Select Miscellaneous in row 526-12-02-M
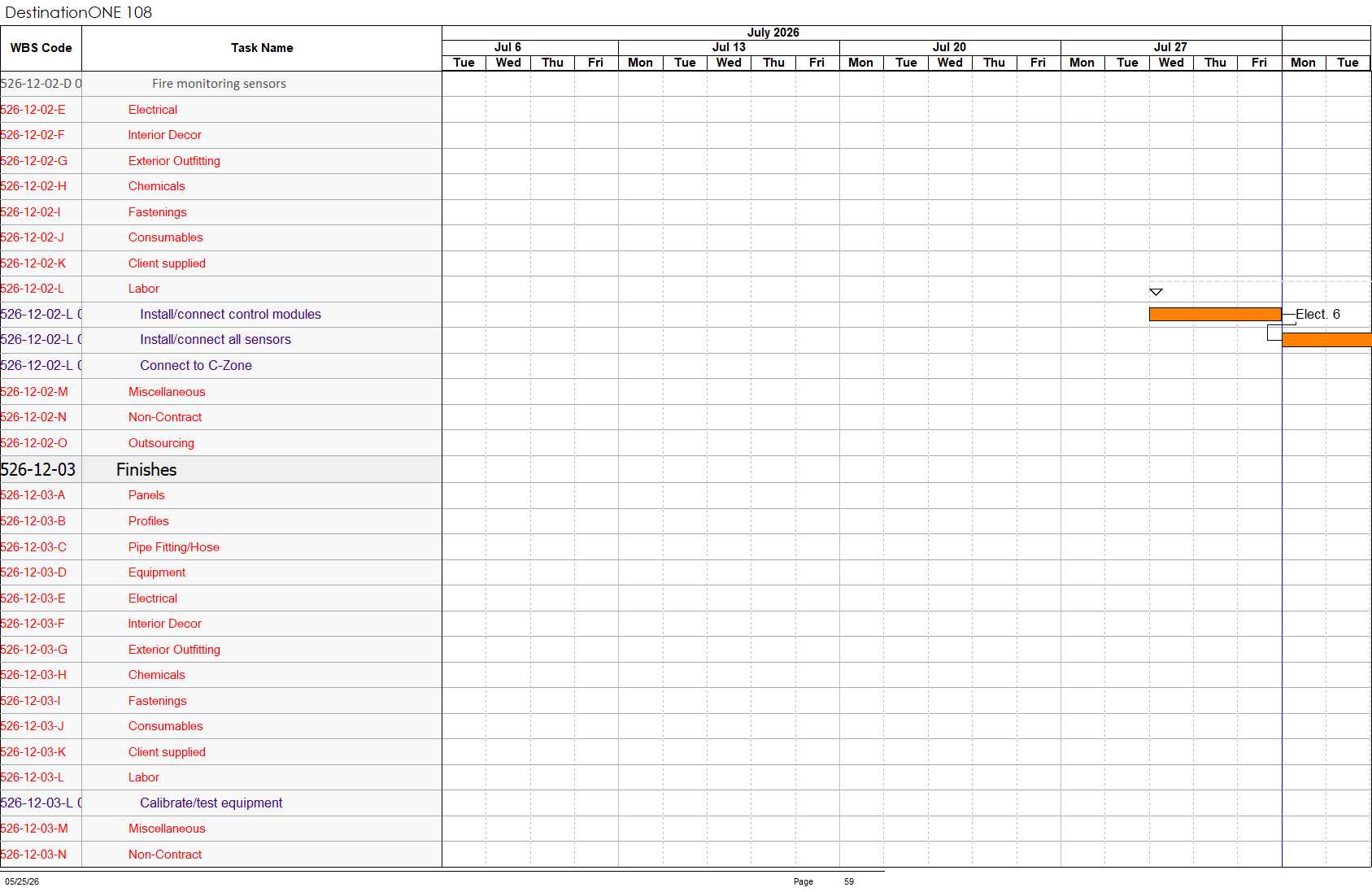The width and height of the screenshot is (1372, 892). [167, 392]
